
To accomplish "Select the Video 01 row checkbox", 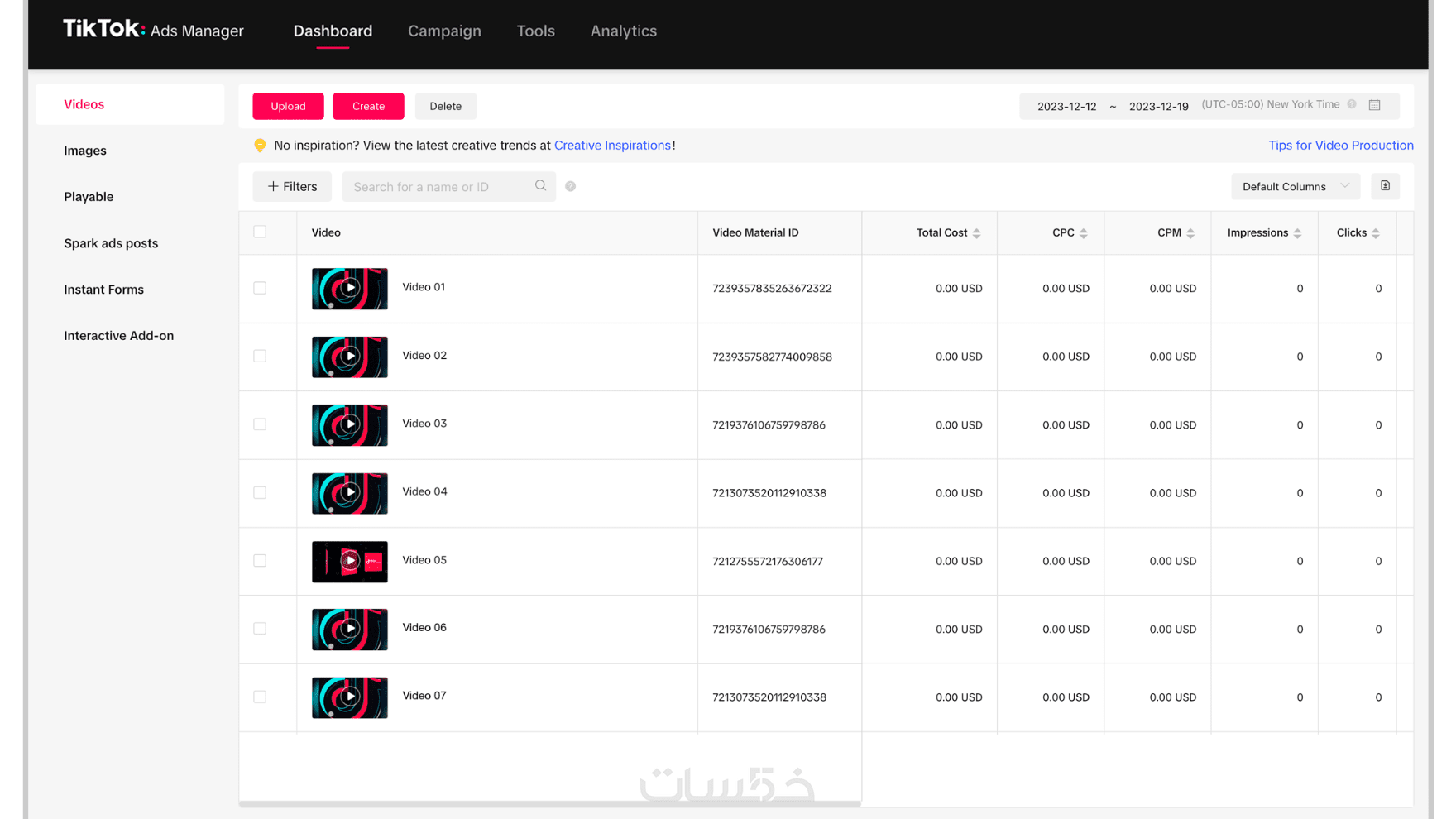I will tap(260, 288).
